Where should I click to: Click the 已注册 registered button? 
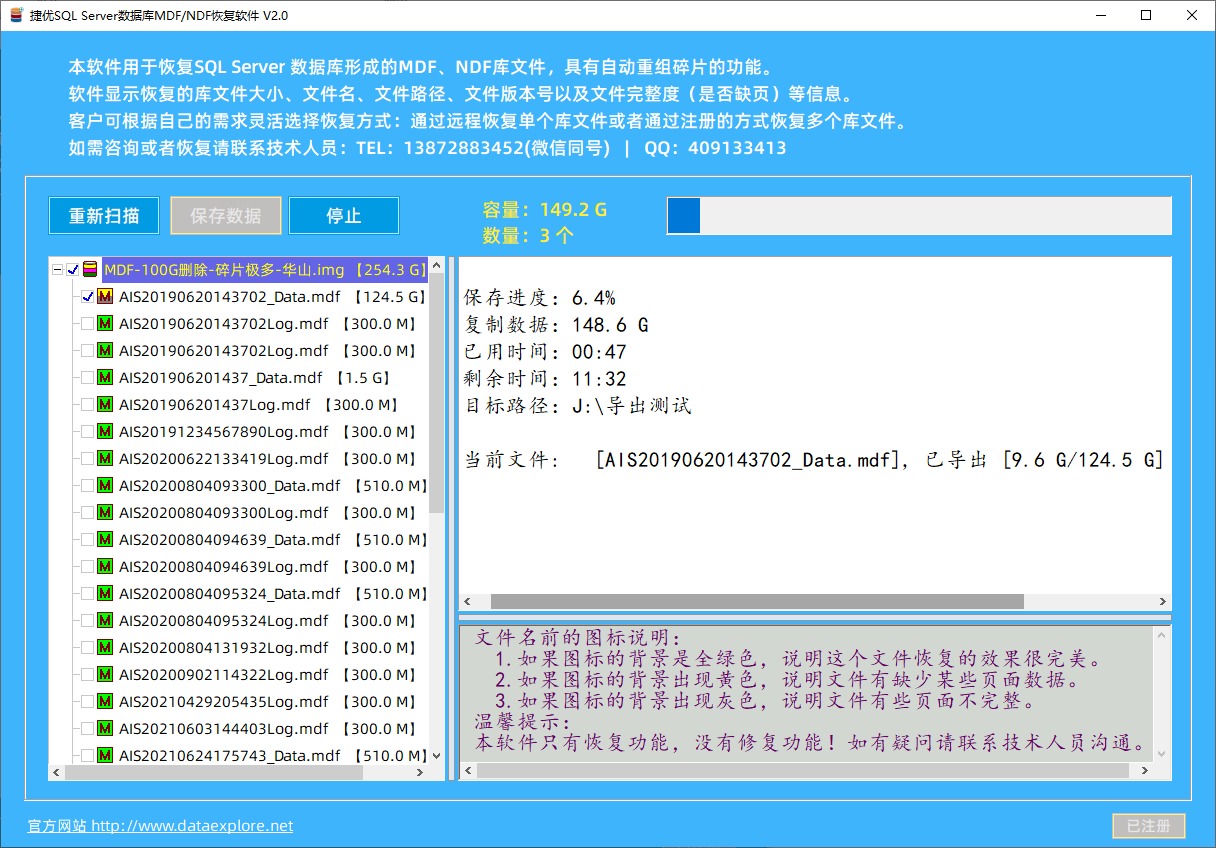1149,826
